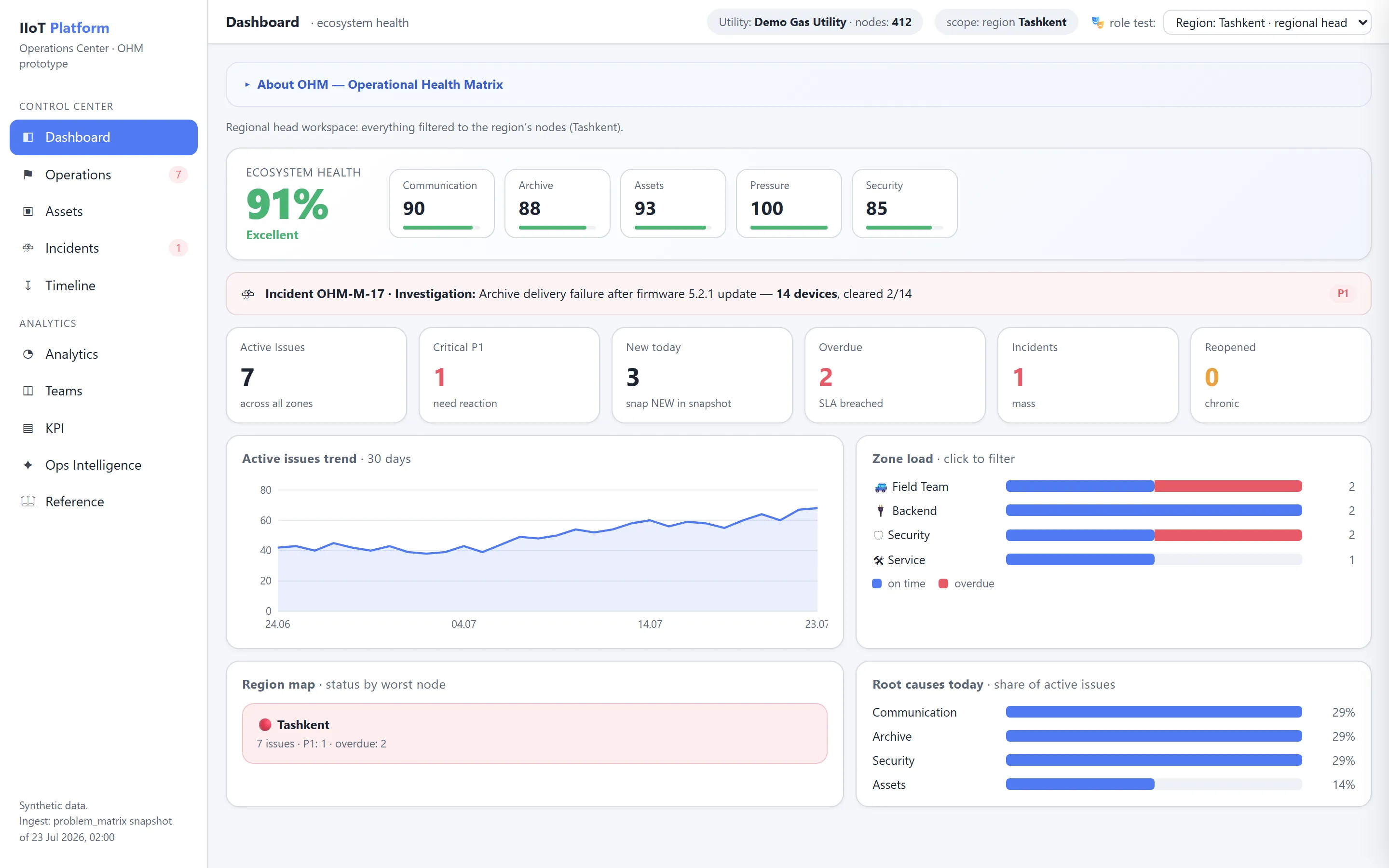Click the Timeline arrow icon
Image resolution: width=1389 pixels, height=868 pixels.
(x=27, y=285)
